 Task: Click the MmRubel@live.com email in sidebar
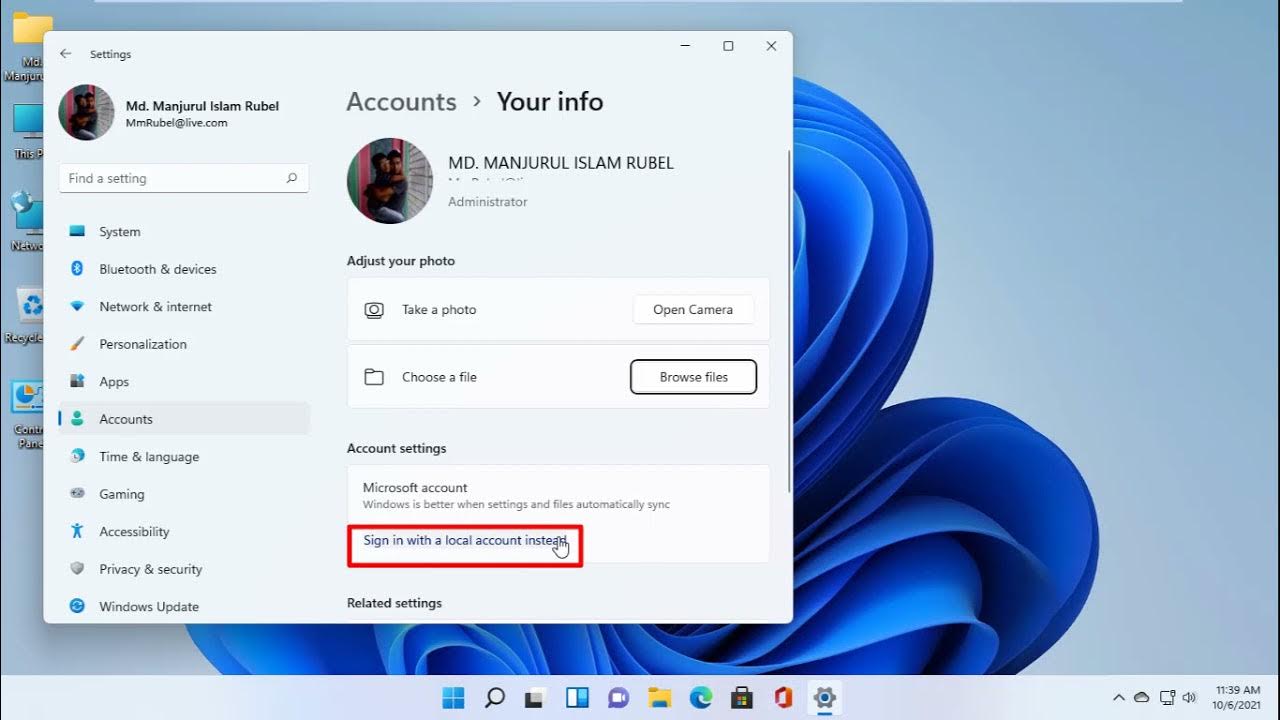point(176,123)
